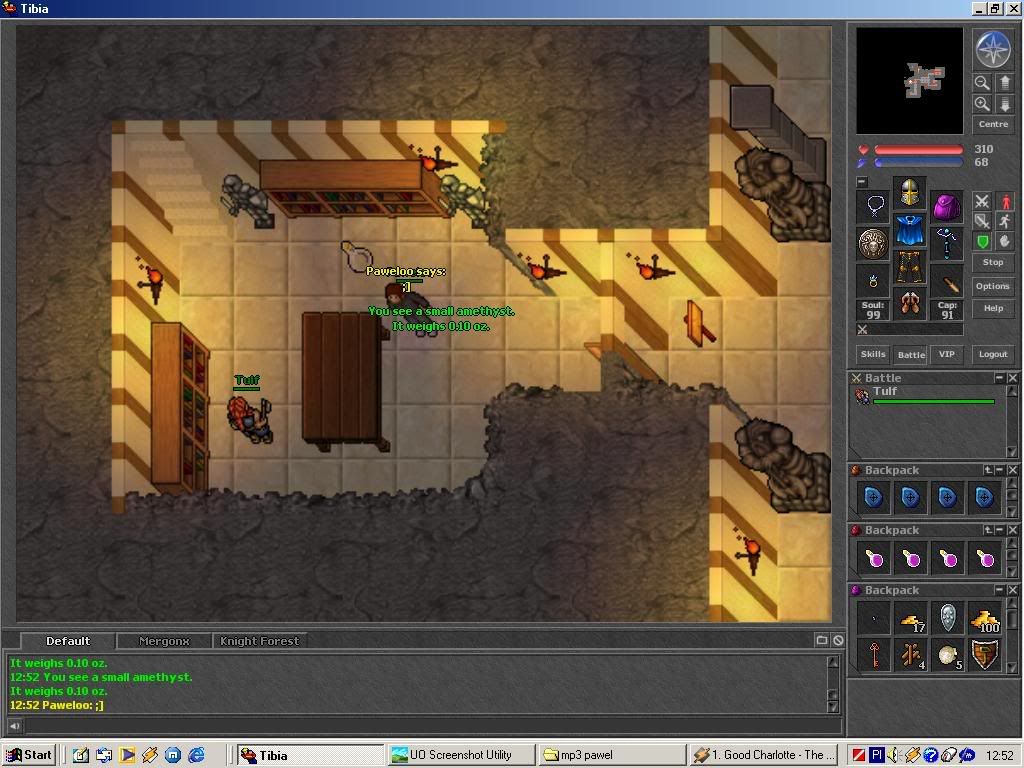The width and height of the screenshot is (1024, 768).
Task: Click the studded shield in backpack
Action: [x=947, y=618]
